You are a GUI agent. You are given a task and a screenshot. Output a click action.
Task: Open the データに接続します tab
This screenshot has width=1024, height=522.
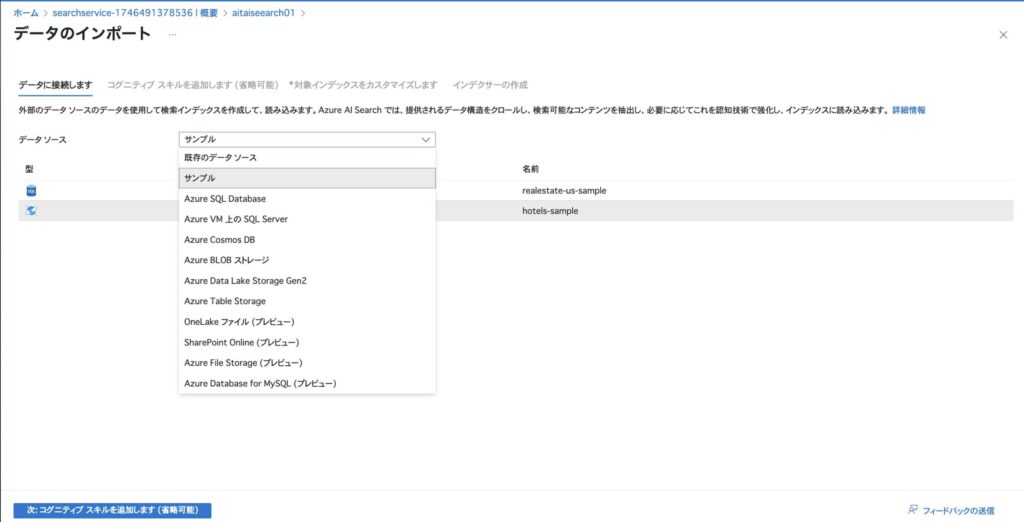pyautogui.click(x=56, y=85)
